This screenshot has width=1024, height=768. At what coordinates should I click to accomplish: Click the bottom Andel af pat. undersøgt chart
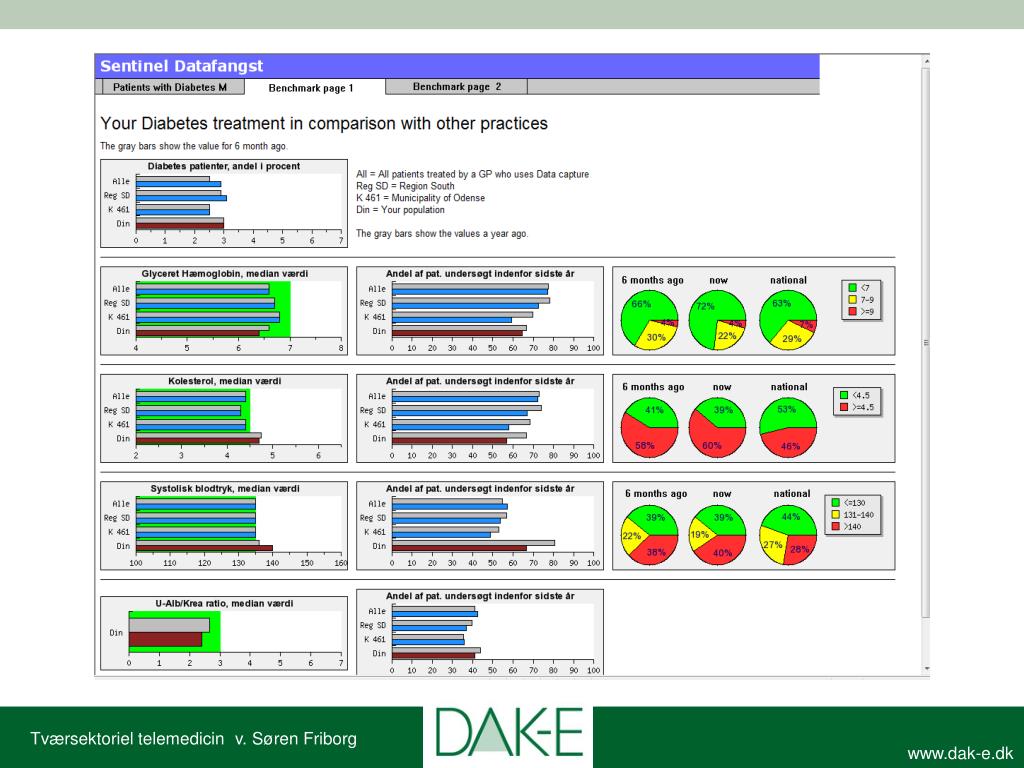(x=480, y=633)
